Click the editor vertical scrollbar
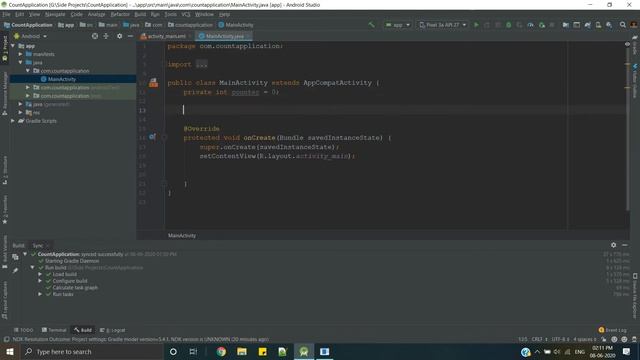Screen dimensions: 640x360 point(627,127)
